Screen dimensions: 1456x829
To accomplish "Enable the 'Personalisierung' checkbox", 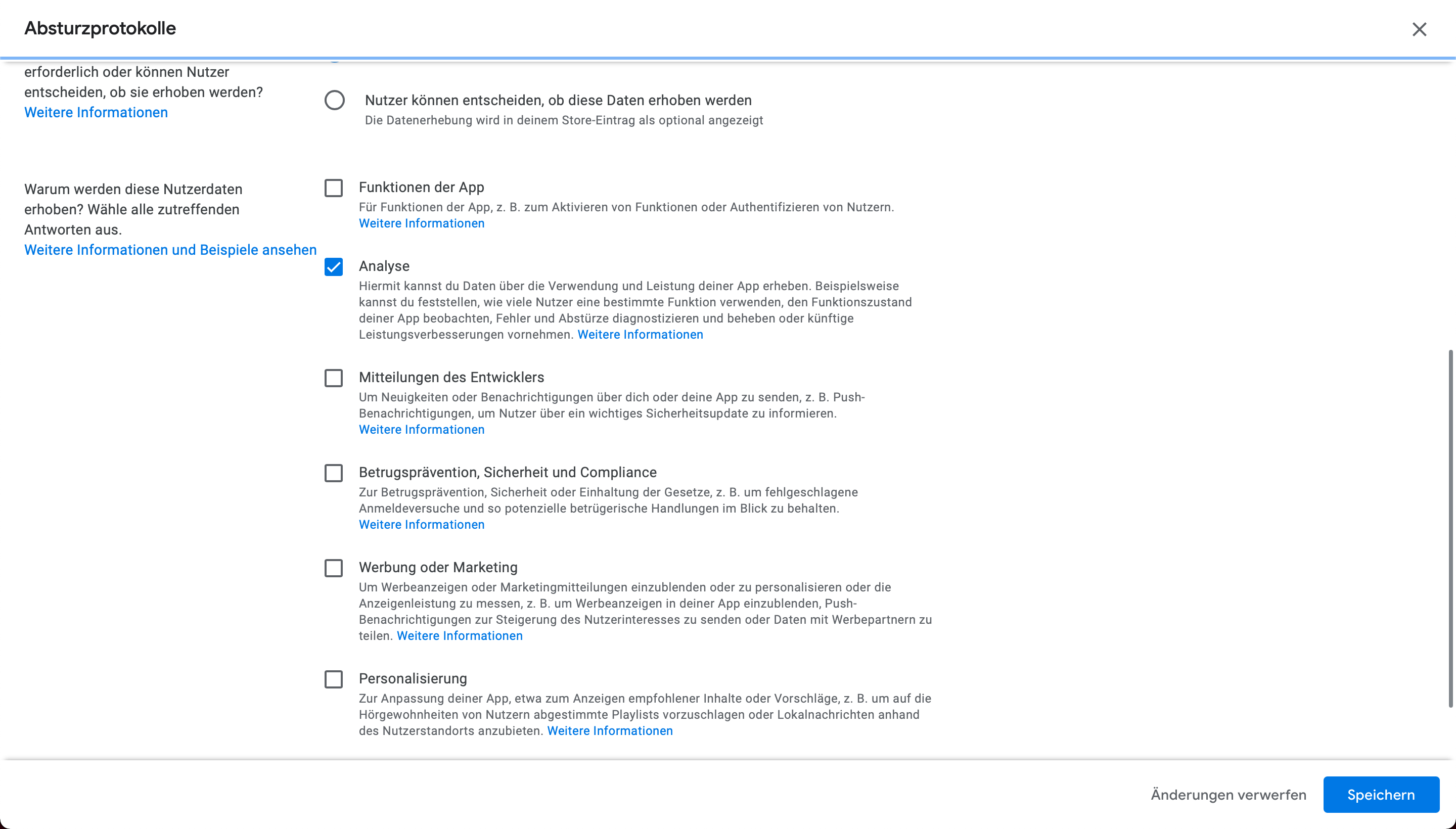I will [x=334, y=679].
